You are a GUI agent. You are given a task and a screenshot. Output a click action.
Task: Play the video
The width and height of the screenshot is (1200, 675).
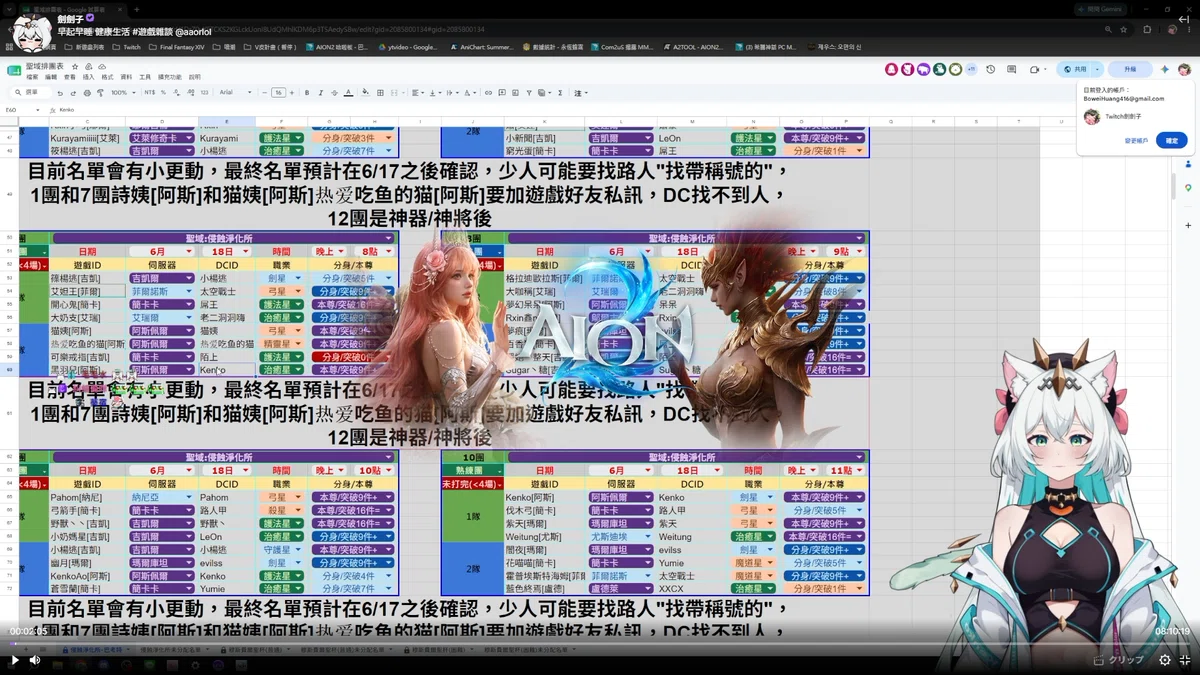tap(14, 660)
